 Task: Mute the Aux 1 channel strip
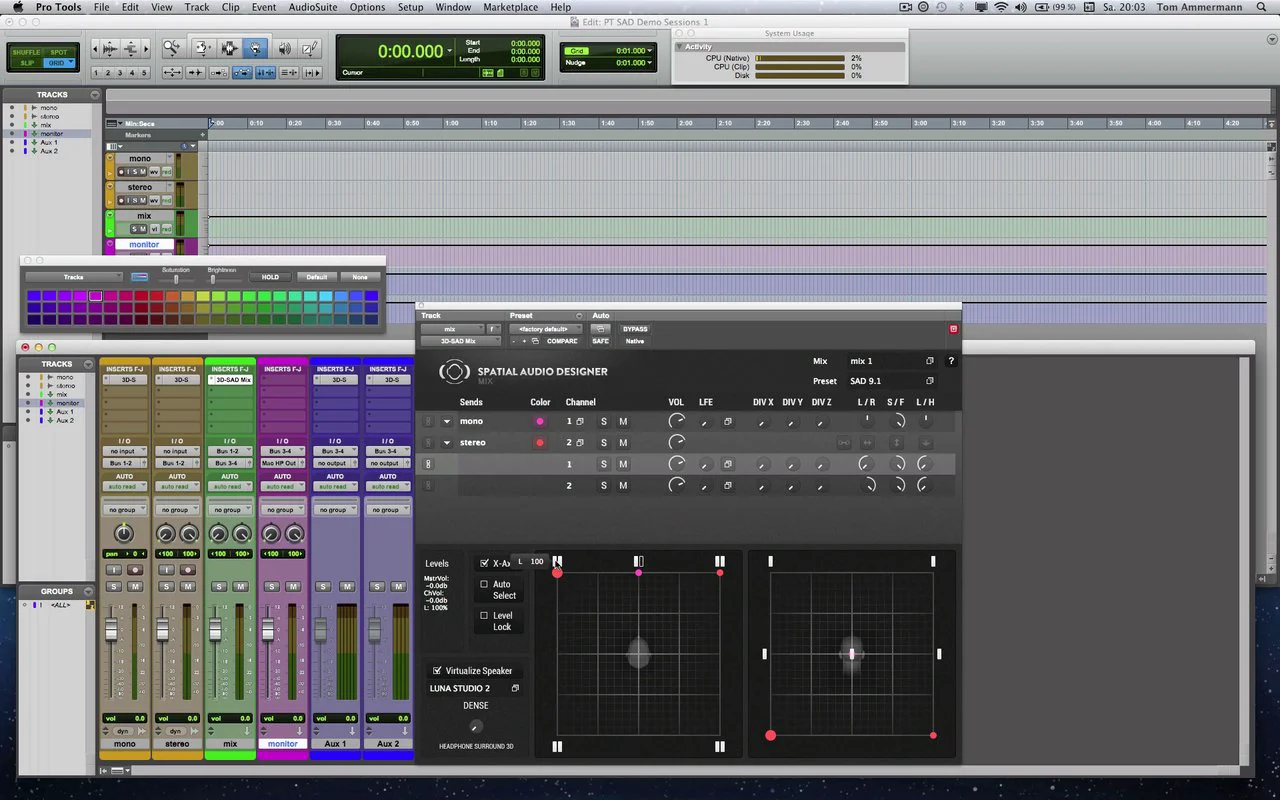coord(346,586)
